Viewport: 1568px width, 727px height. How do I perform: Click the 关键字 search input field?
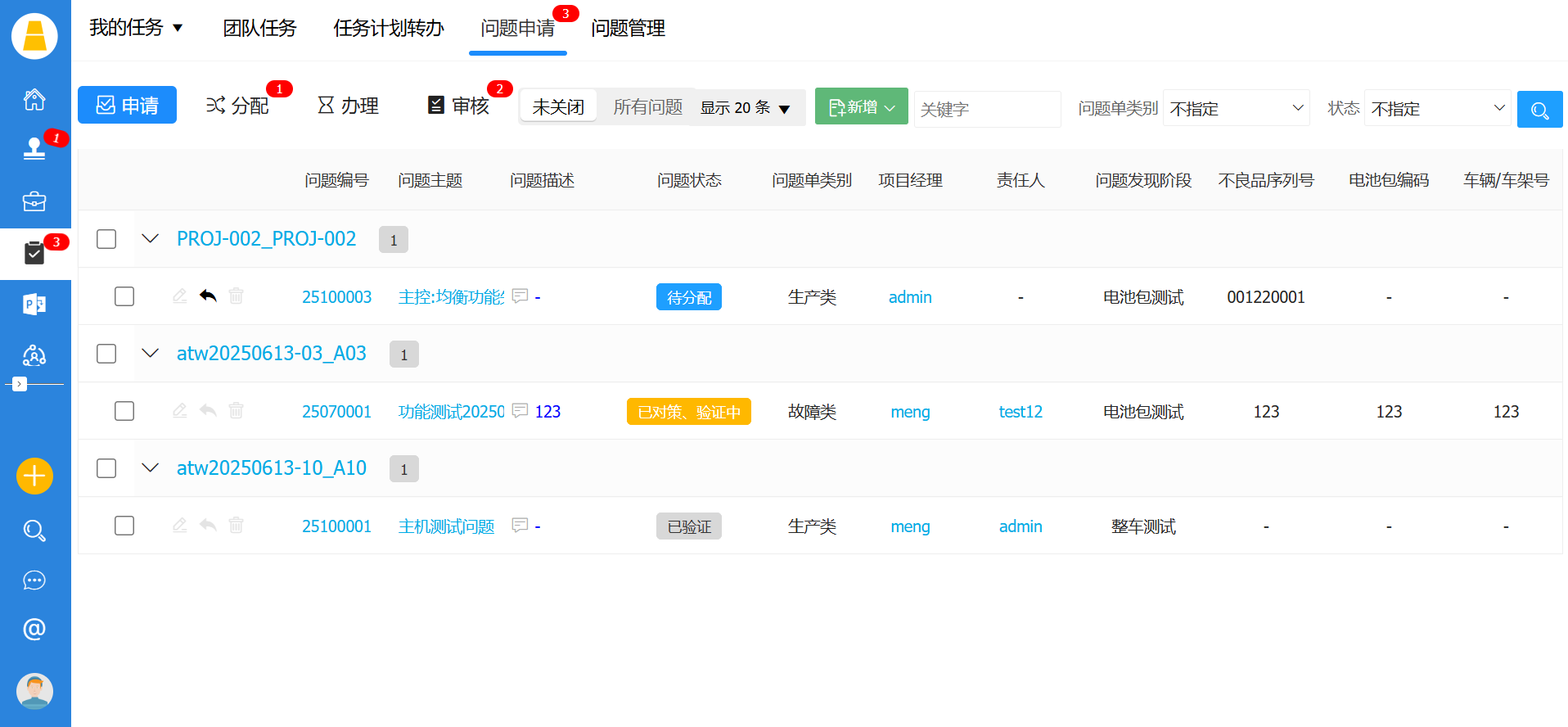[x=986, y=109]
